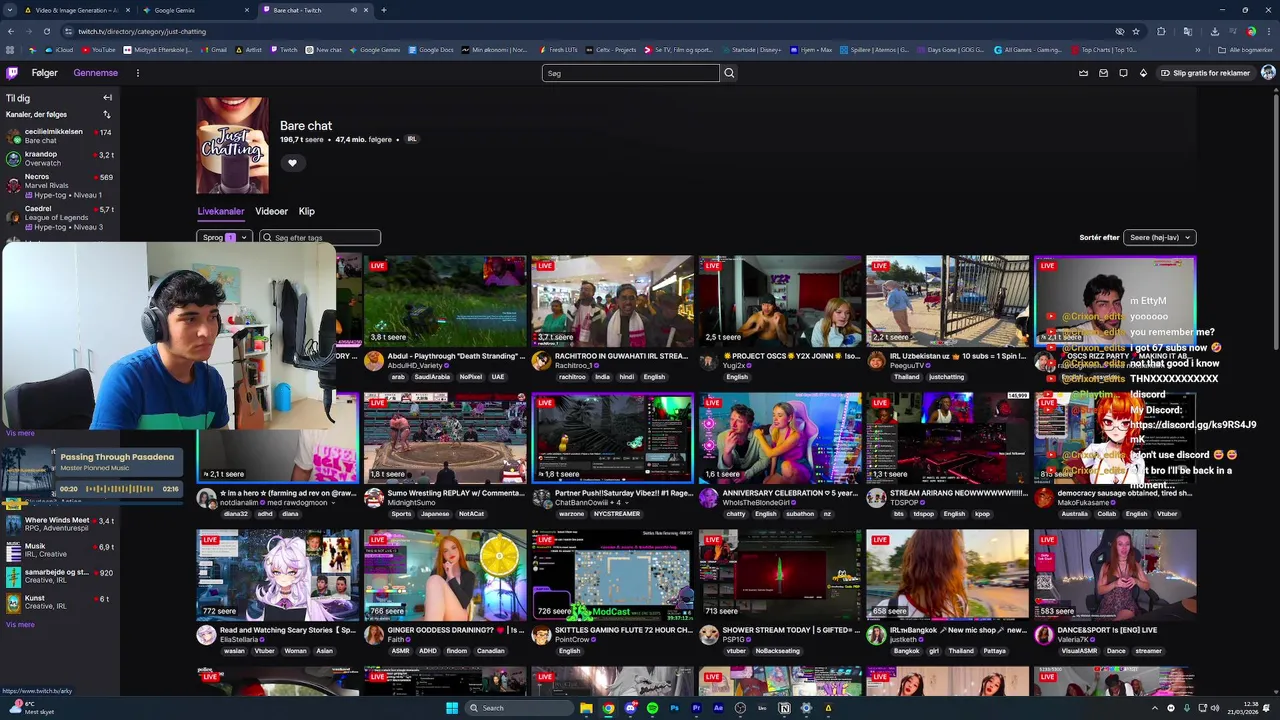Viewport: 1280px width, 720px height.
Task: Open Notion from taskbar
Action: [x=784, y=708]
